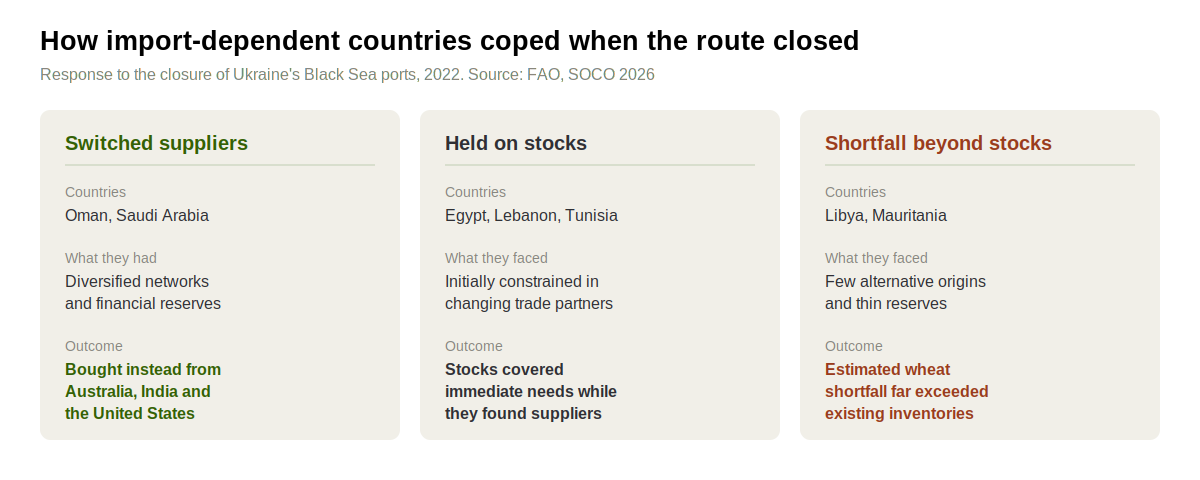Click 'Initially constrained in changing trade partners'
The image size is (1200, 480).
click(529, 293)
